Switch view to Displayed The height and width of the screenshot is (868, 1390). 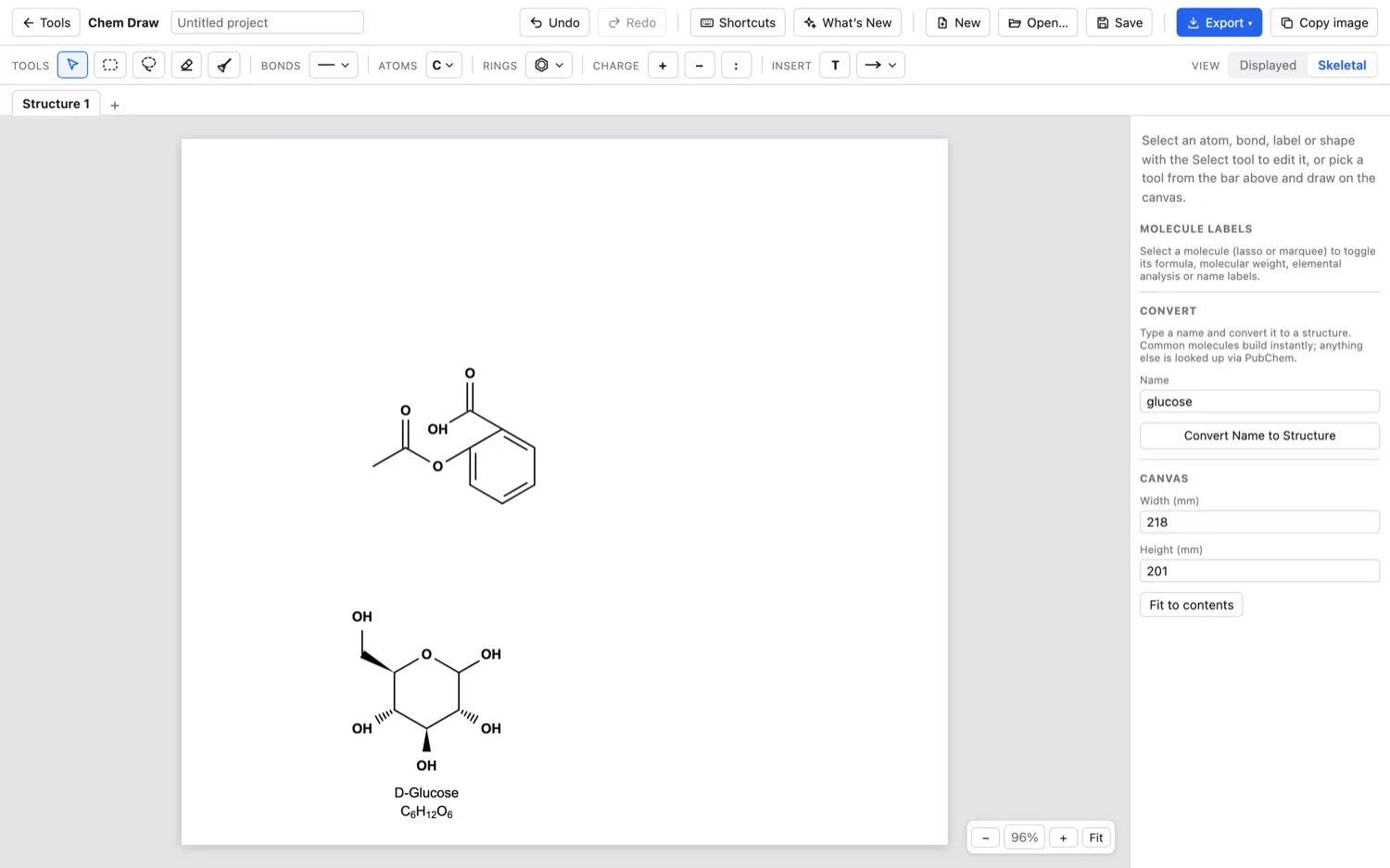point(1268,65)
